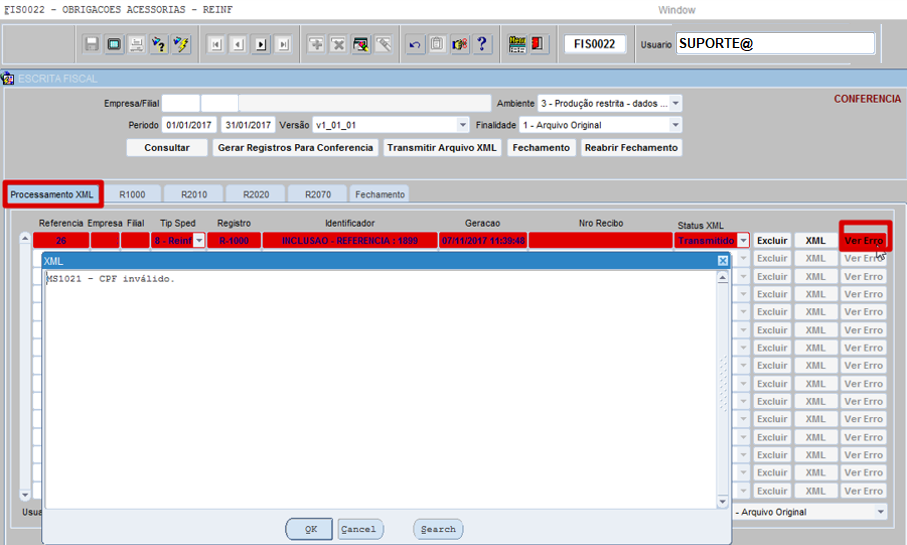Click the Registro cell R-1000
907x545 pixels.
(x=234, y=241)
